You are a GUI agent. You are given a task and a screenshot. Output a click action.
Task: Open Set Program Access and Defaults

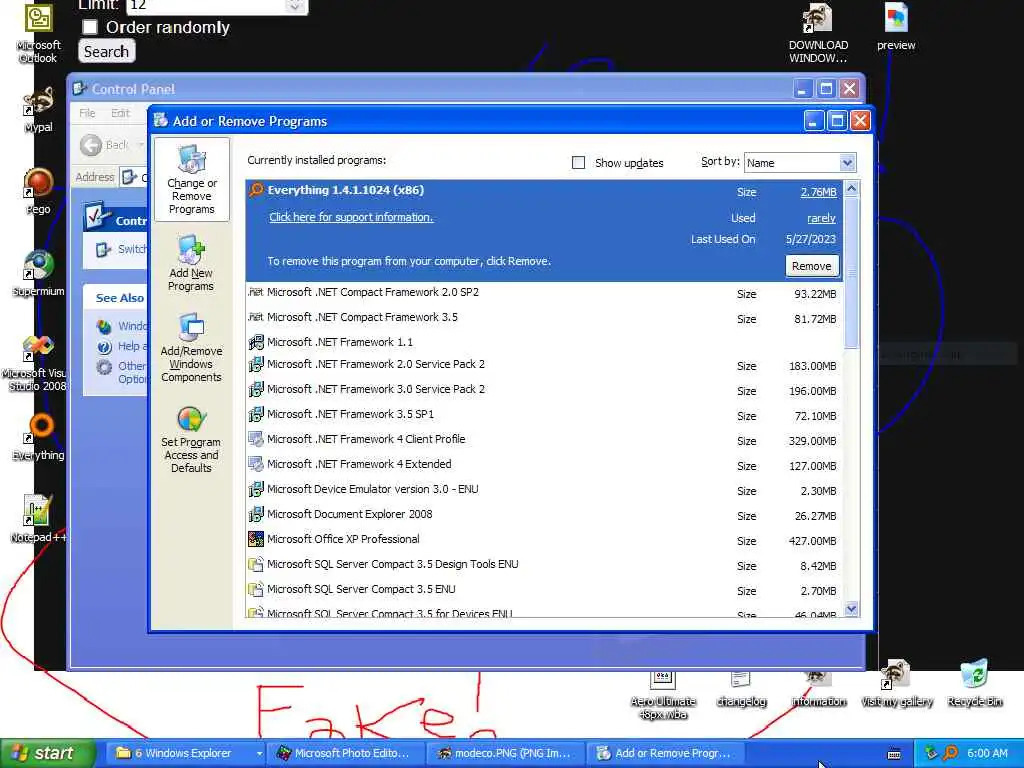pos(191,440)
